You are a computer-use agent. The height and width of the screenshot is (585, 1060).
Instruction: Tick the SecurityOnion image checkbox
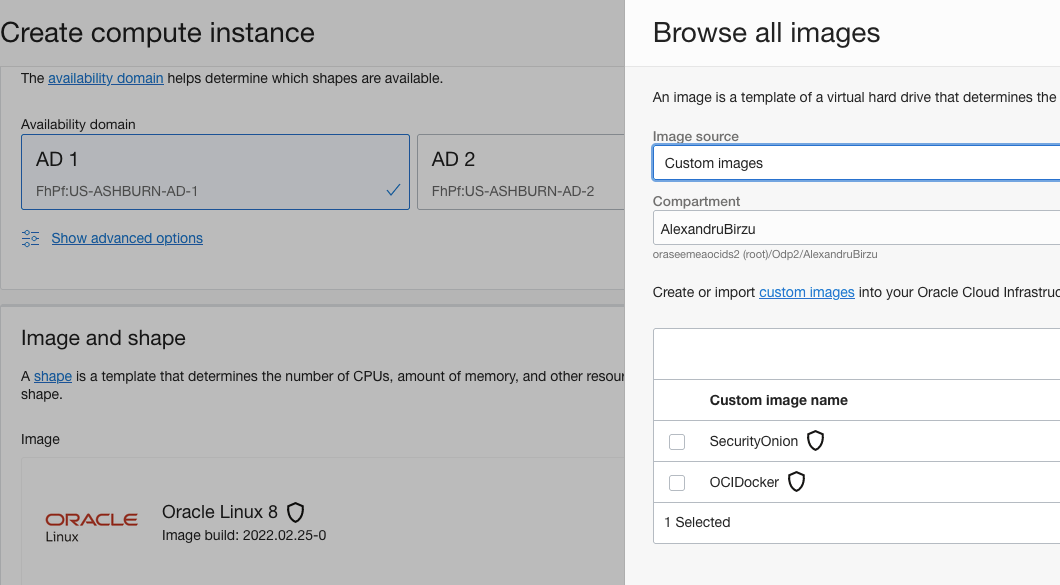pos(677,442)
